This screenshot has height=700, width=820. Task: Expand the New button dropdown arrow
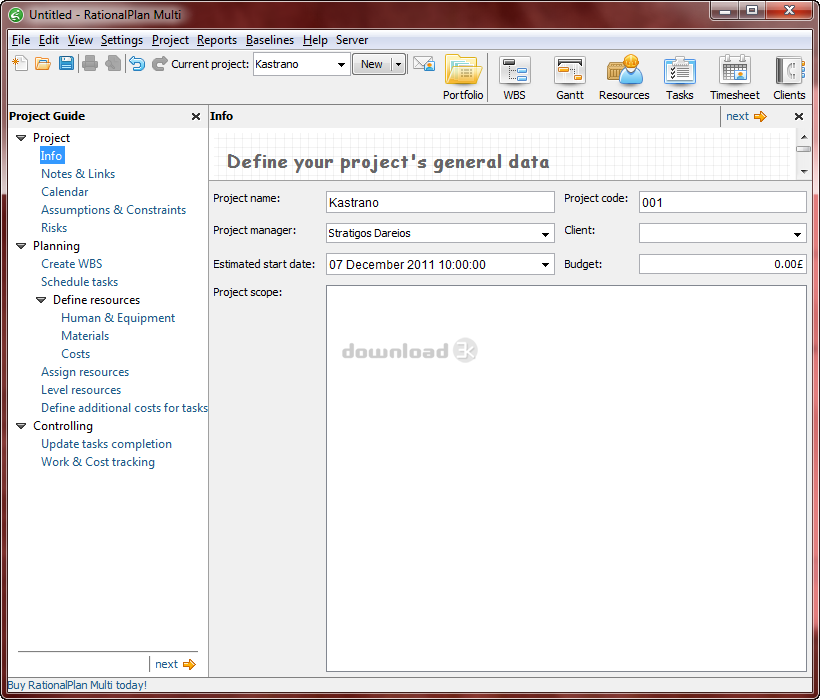[398, 64]
